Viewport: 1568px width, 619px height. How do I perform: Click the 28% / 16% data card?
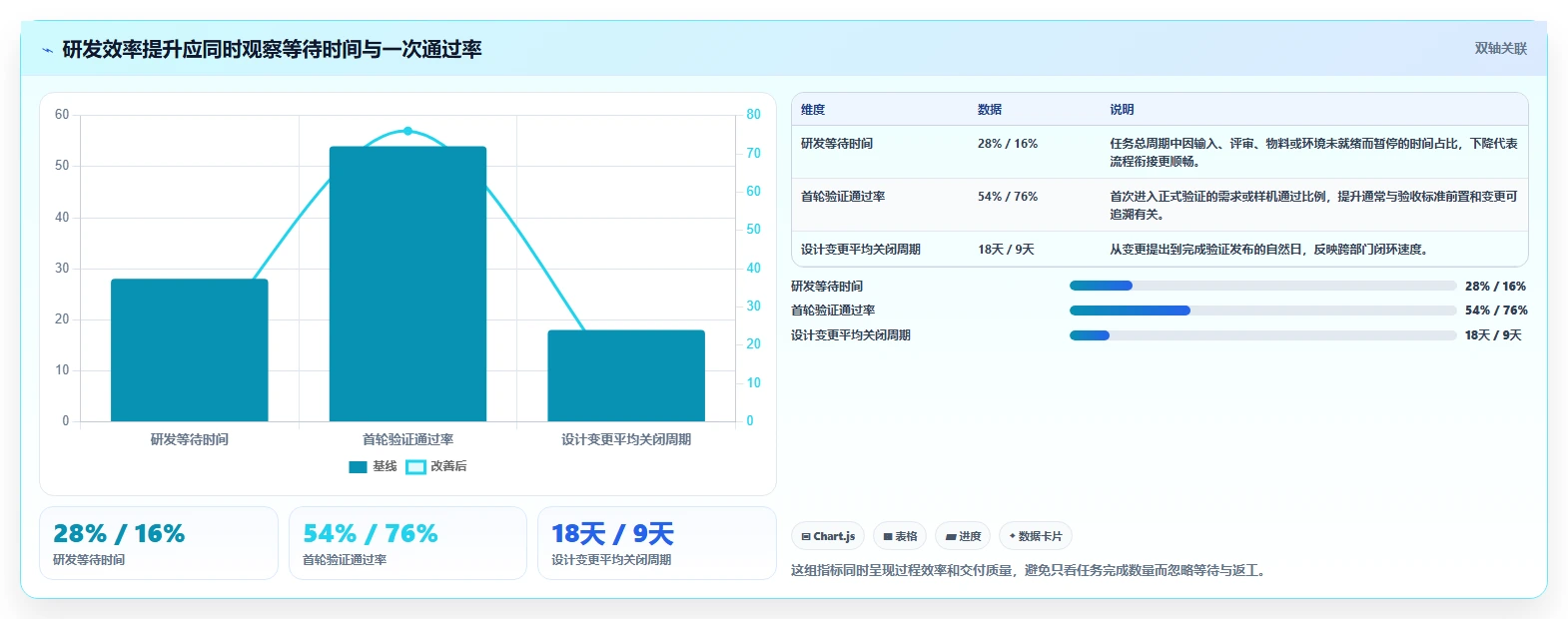(x=159, y=543)
